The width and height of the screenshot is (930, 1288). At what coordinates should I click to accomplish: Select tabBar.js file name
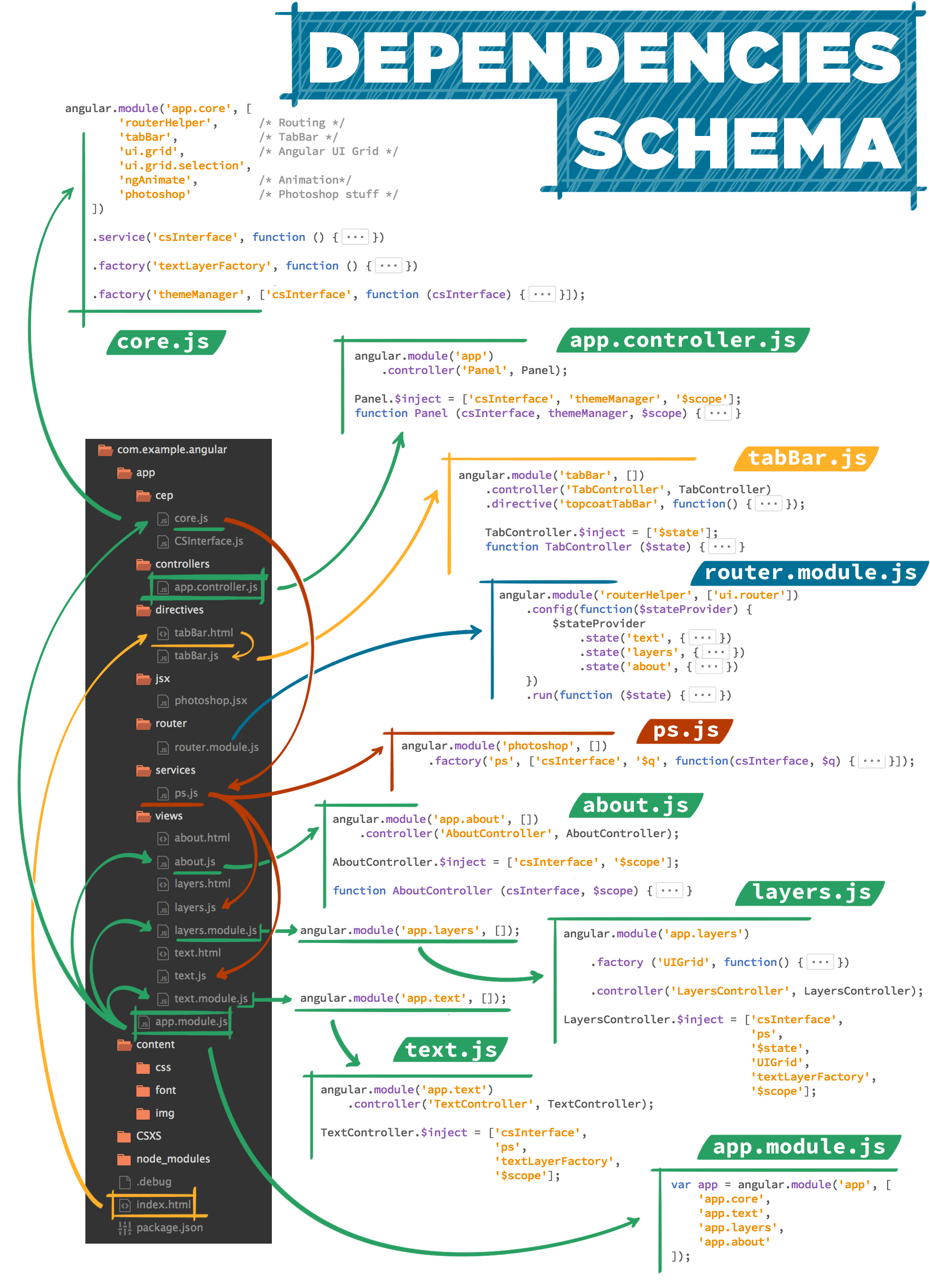196,656
